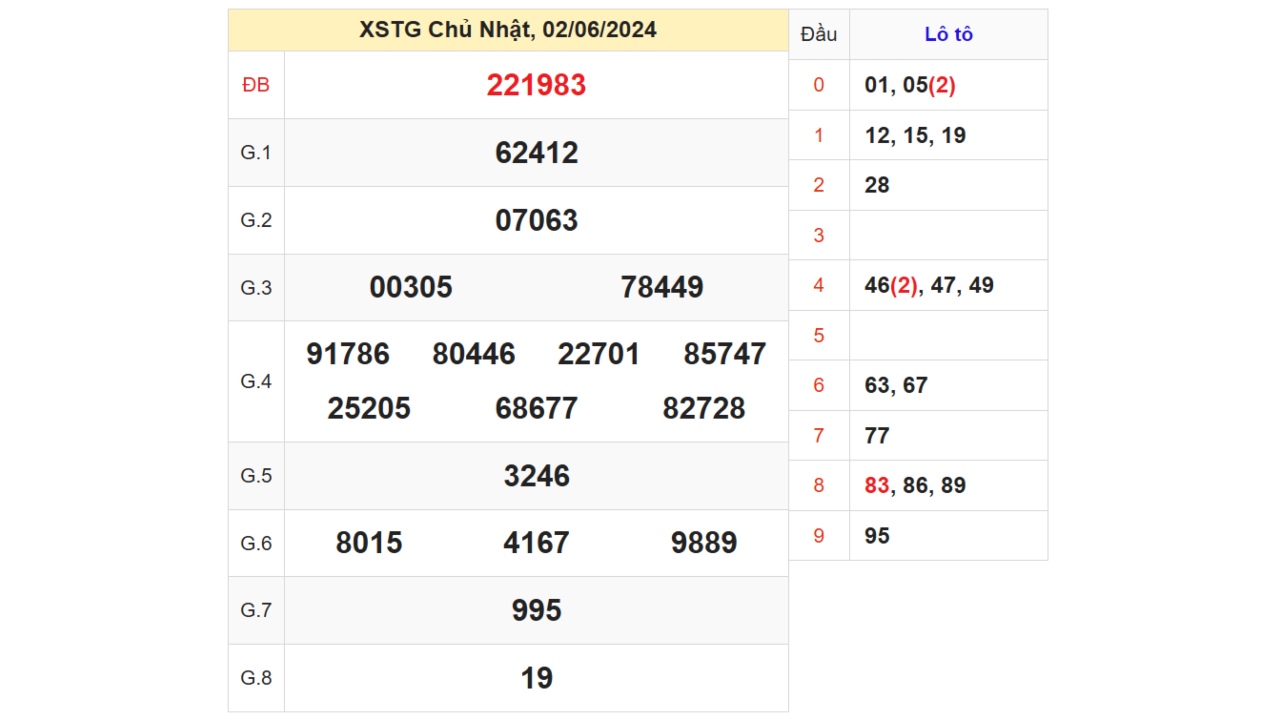1280x720 pixels.
Task: Click Đầu digit 5 cell
Action: (x=819, y=335)
